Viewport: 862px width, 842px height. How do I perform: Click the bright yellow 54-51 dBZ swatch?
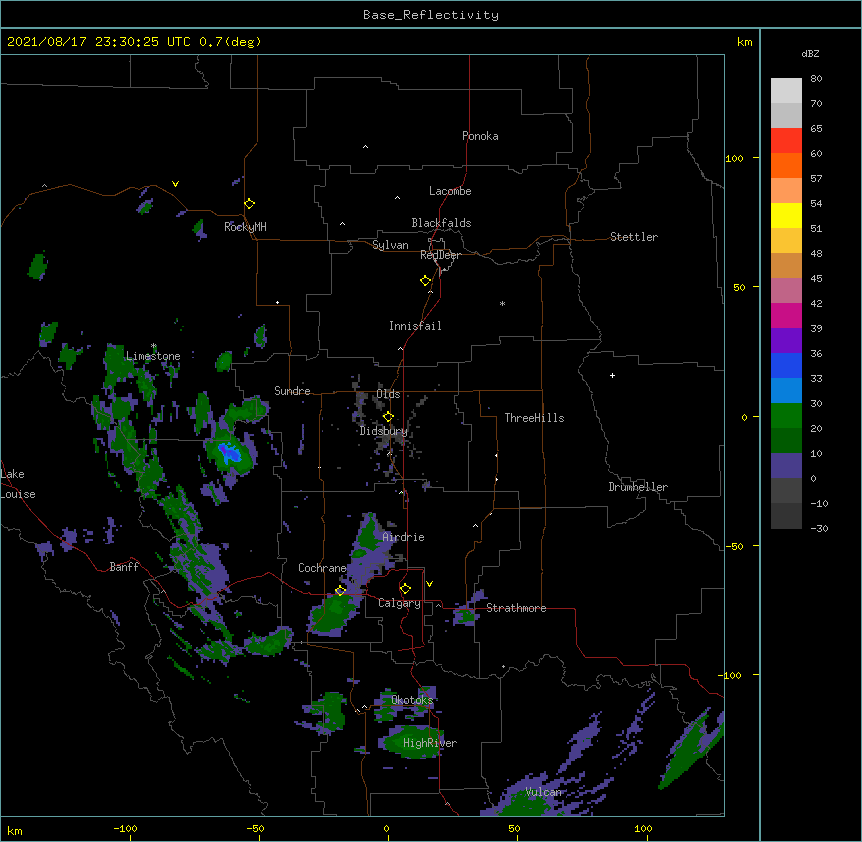pyautogui.click(x=786, y=216)
